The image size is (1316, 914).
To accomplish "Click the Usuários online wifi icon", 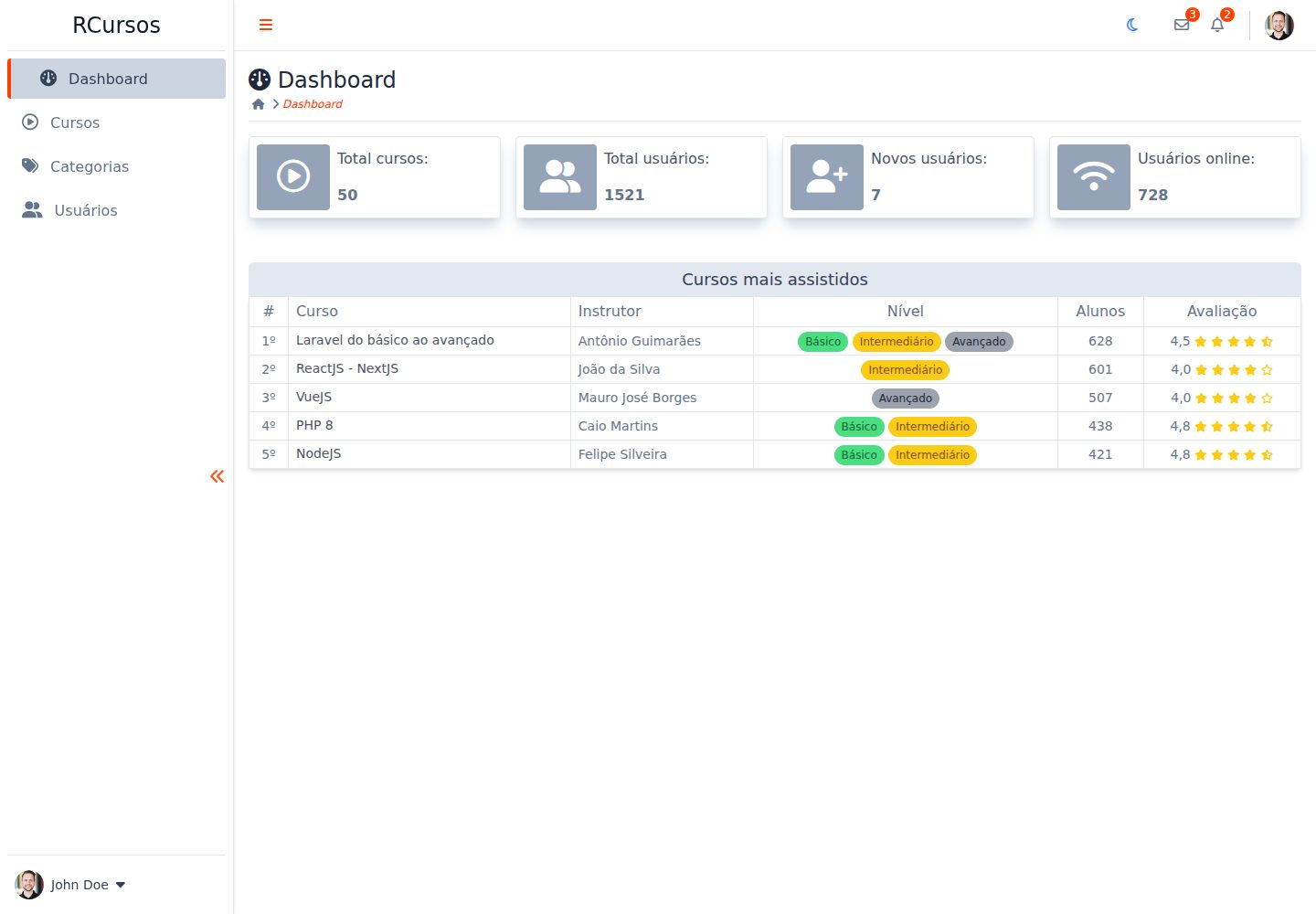I will point(1094,177).
